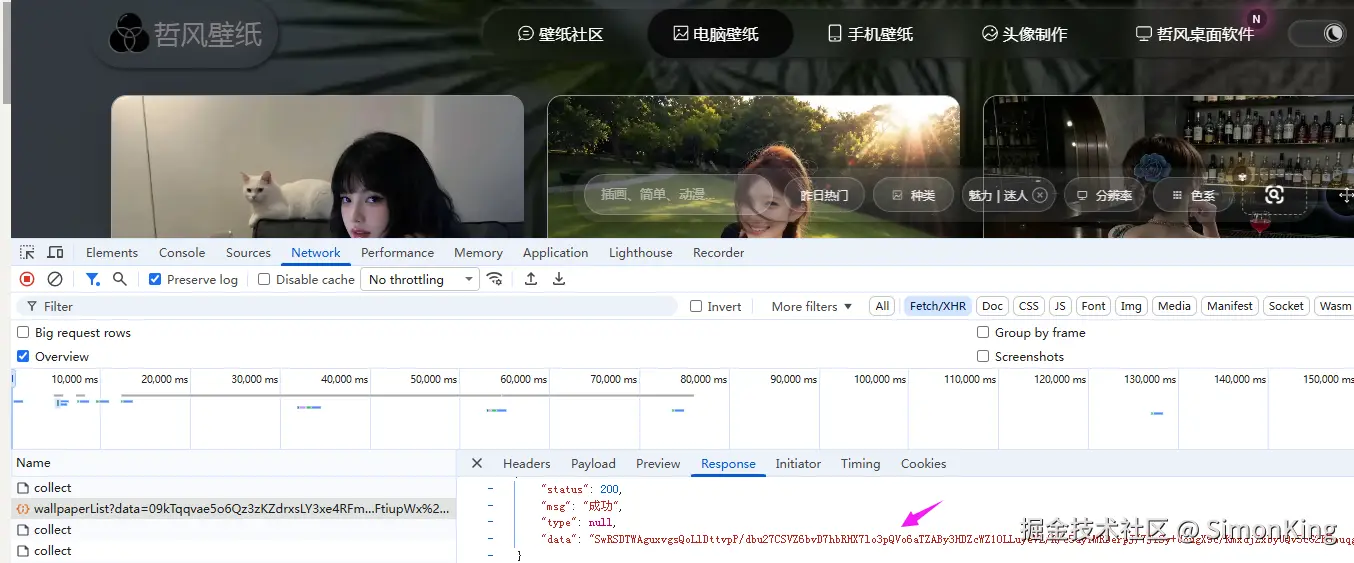This screenshot has height=563, width=1354.
Task: Toggle the Preserve log checkbox
Action: [155, 279]
